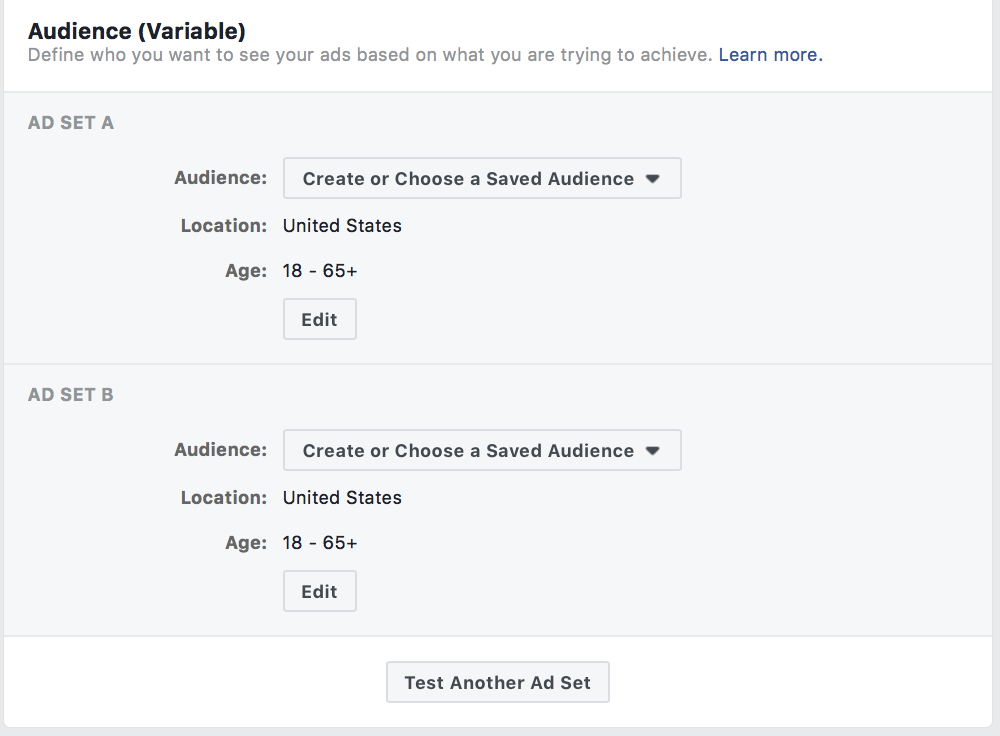Click the caret arrow in Ad Set A dropdown
The image size is (1000, 736).
tap(653, 179)
